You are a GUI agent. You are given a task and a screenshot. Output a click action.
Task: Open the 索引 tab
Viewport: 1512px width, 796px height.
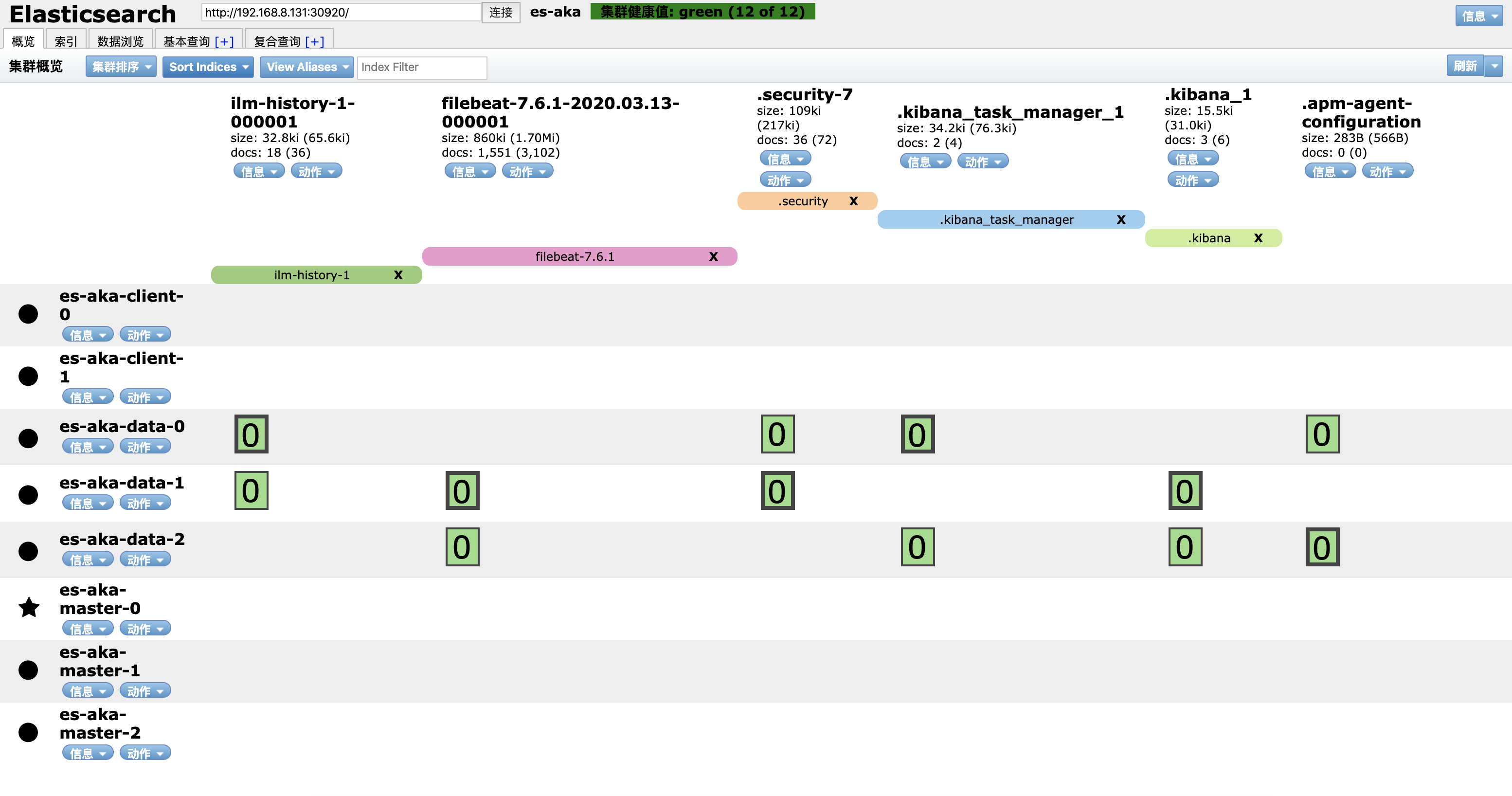65,41
